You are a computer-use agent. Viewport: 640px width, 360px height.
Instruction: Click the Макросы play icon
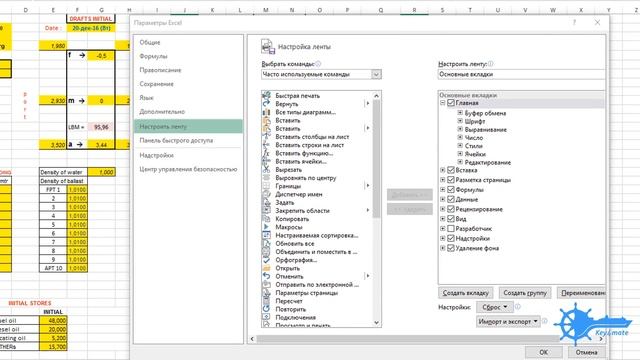pos(266,227)
